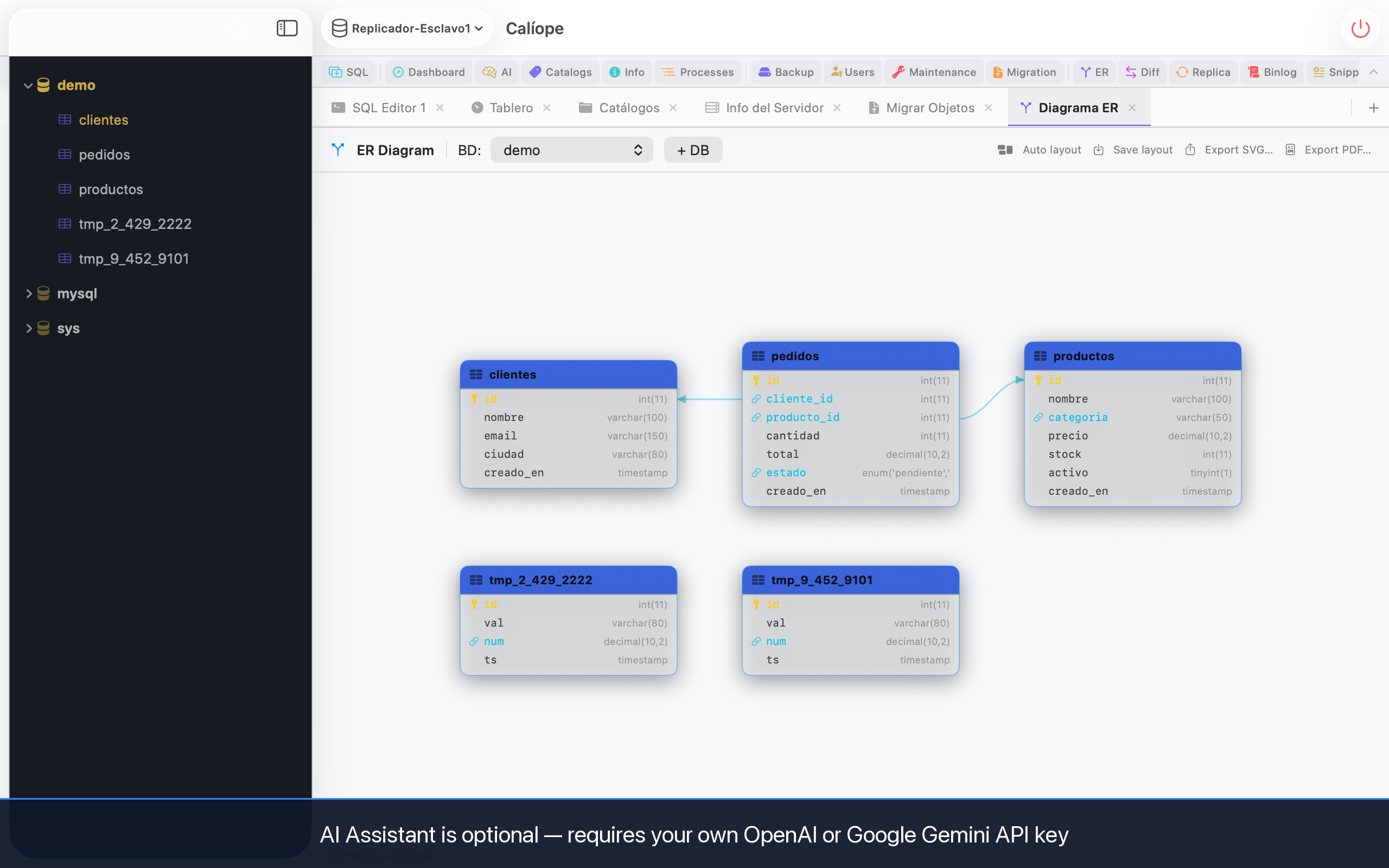This screenshot has width=1389, height=868.
Task: Select tmp_2_429_2222 in sidebar tree
Action: tap(135, 224)
